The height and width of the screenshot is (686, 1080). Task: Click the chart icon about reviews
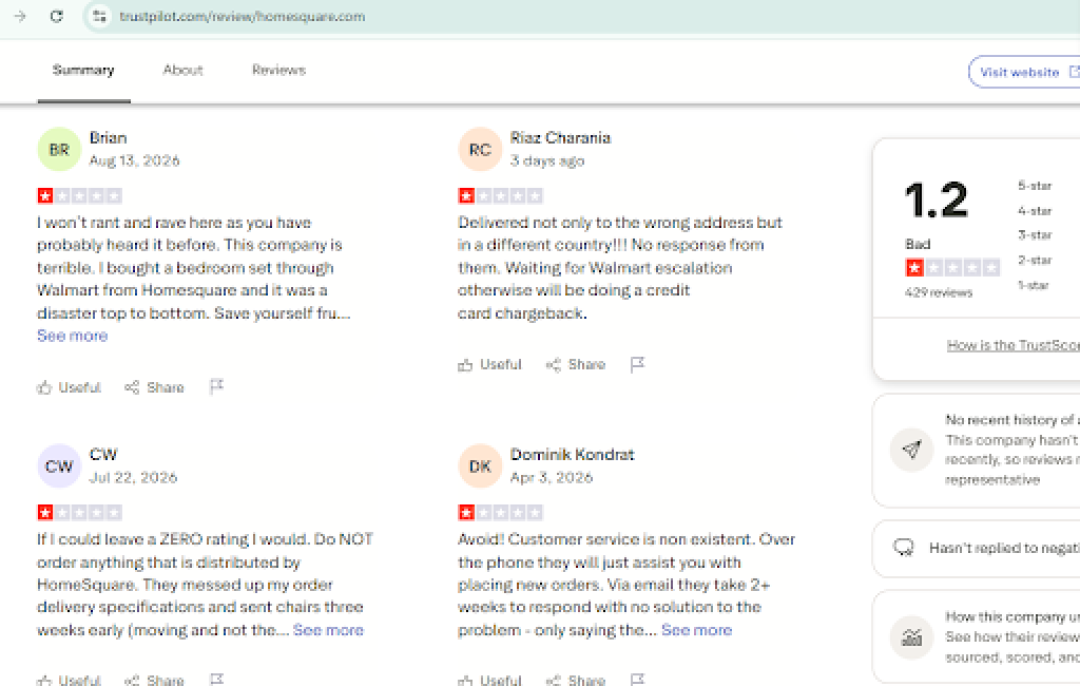[912, 637]
